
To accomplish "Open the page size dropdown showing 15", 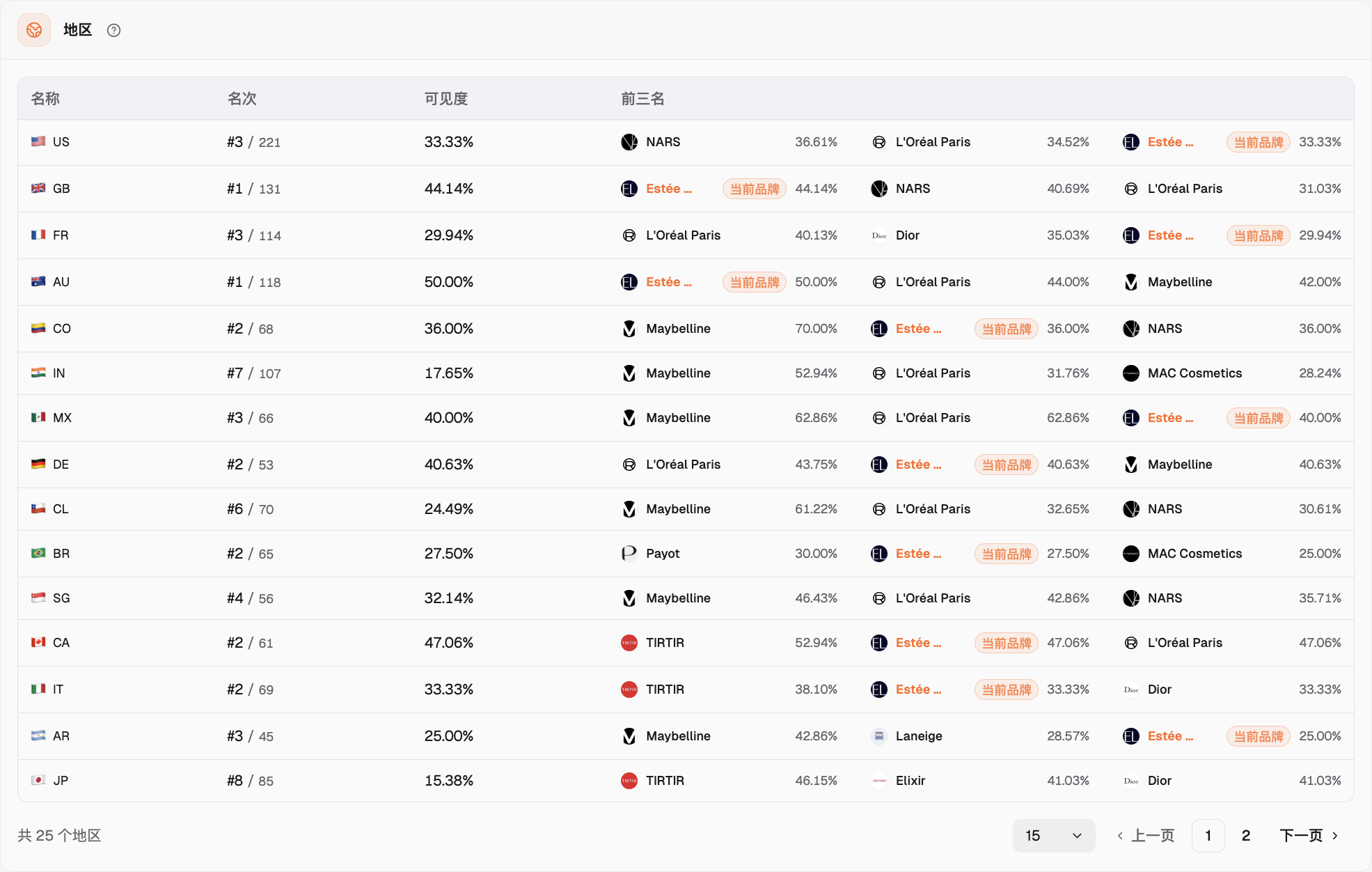I will [1054, 836].
